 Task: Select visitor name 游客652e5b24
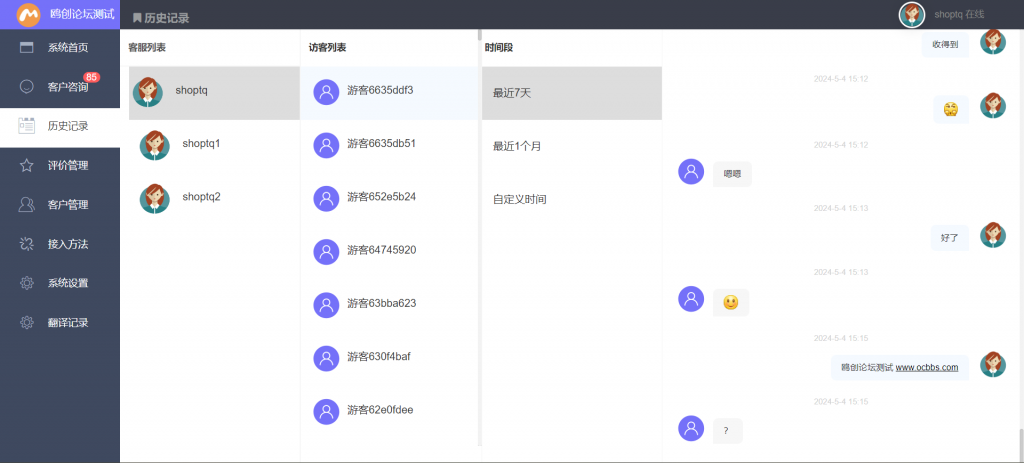click(x=381, y=197)
